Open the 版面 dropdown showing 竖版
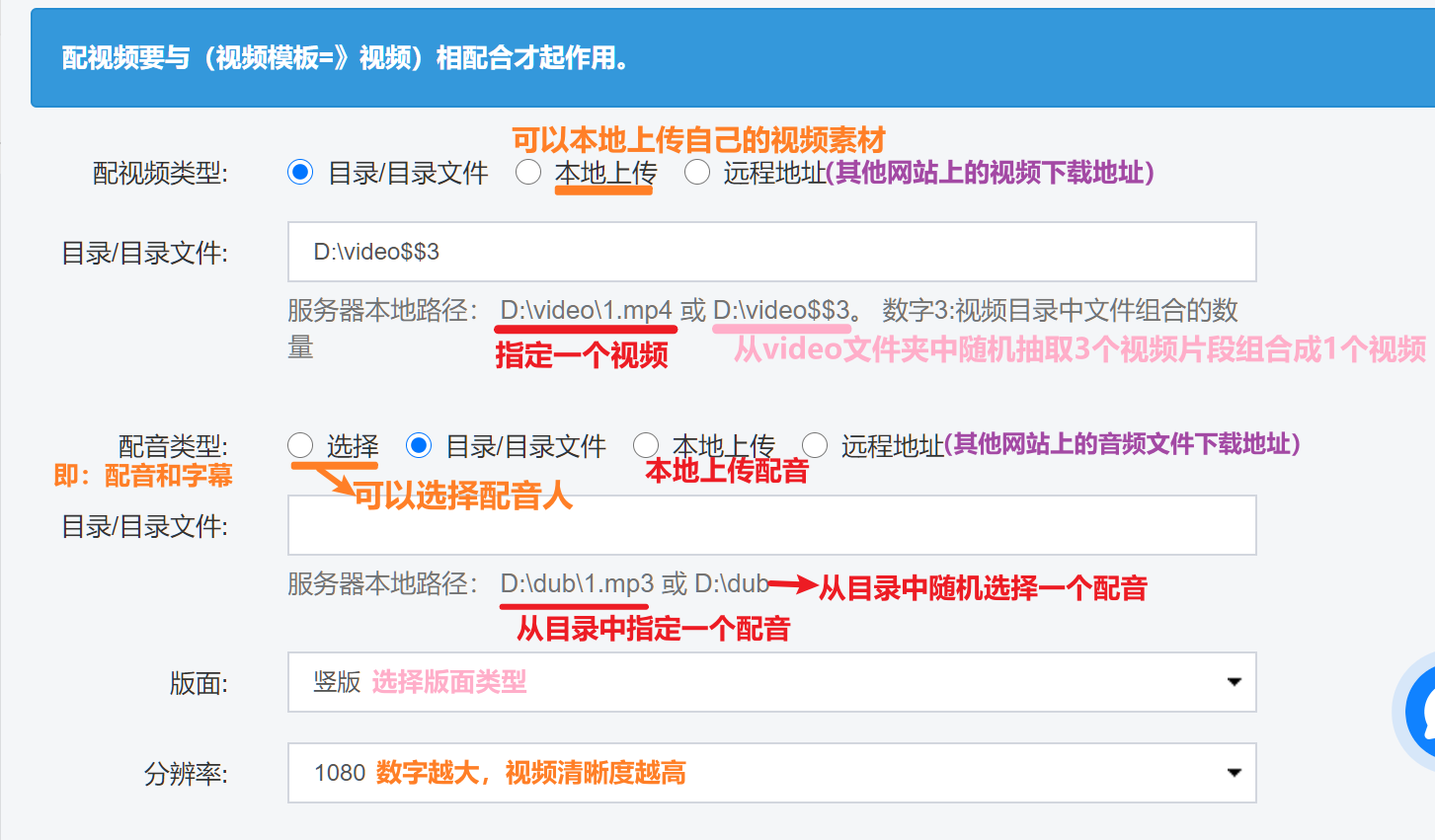The height and width of the screenshot is (840, 1435). click(x=771, y=682)
